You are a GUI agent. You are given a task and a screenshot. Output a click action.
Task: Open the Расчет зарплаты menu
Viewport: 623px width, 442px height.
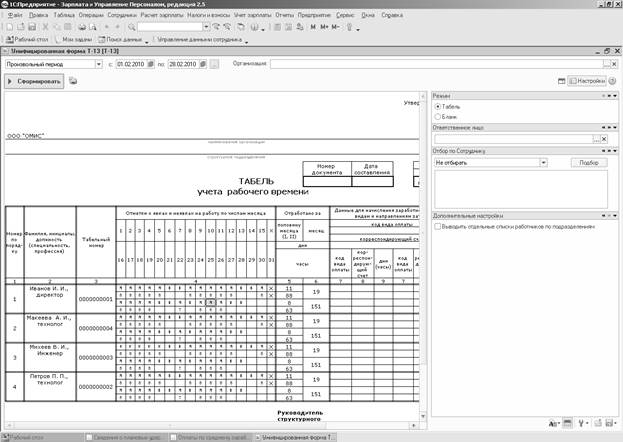[162, 15]
